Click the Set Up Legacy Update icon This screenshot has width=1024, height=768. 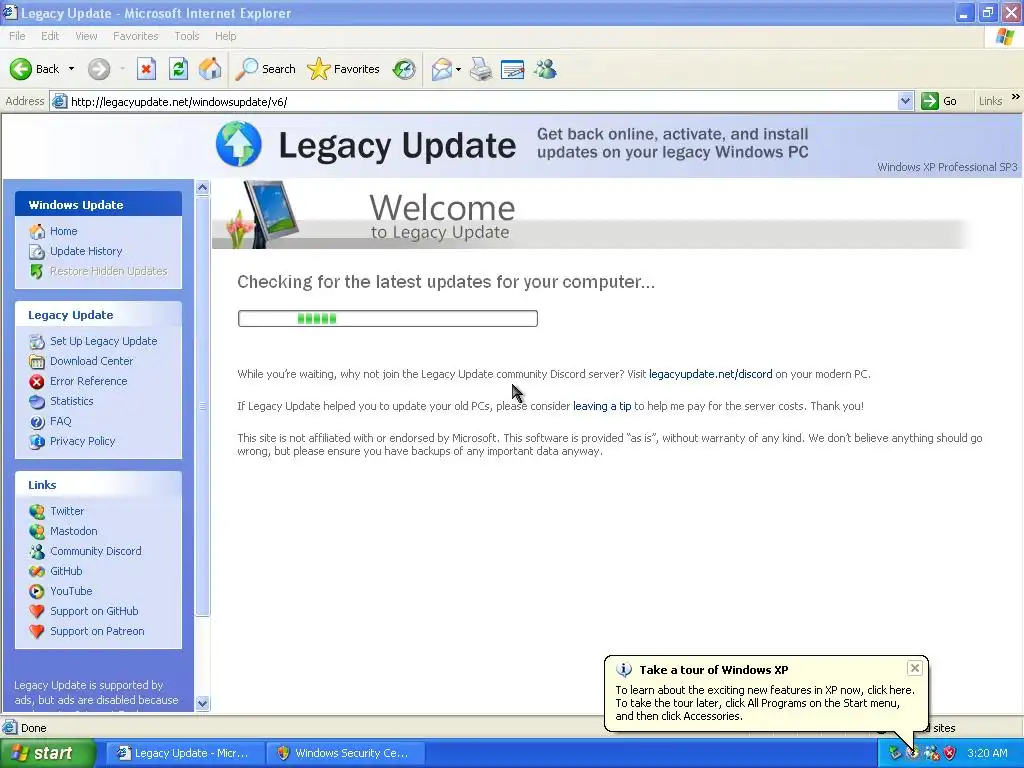click(x=37, y=342)
